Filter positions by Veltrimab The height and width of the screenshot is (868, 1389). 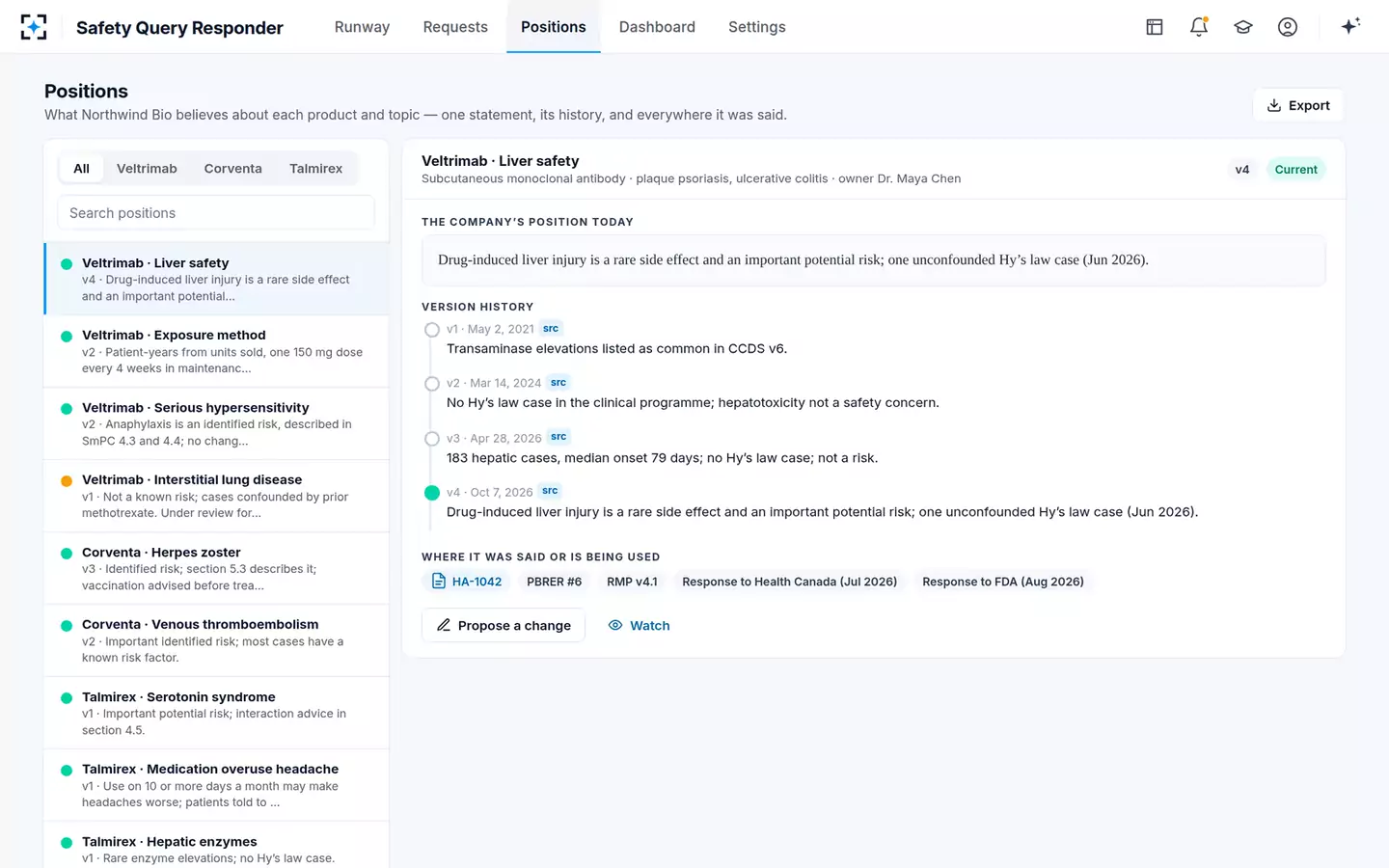pyautogui.click(x=147, y=169)
